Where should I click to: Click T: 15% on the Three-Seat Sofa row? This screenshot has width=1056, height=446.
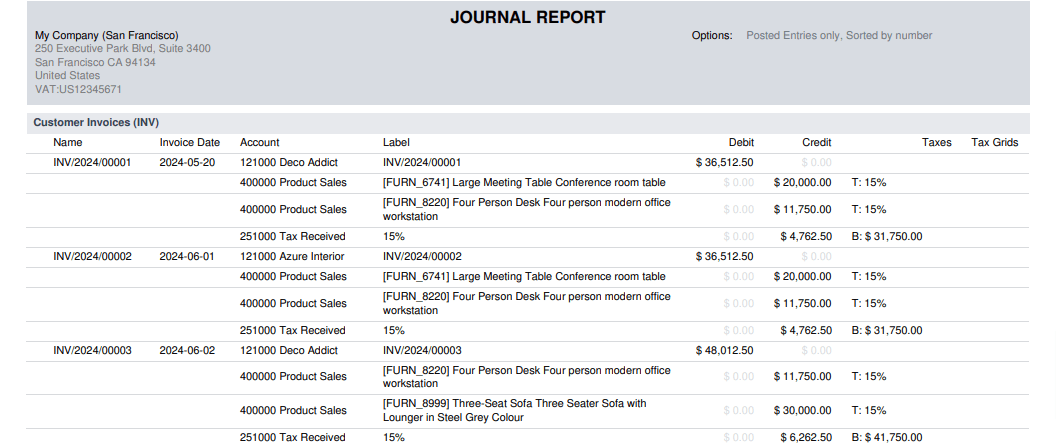[869, 410]
